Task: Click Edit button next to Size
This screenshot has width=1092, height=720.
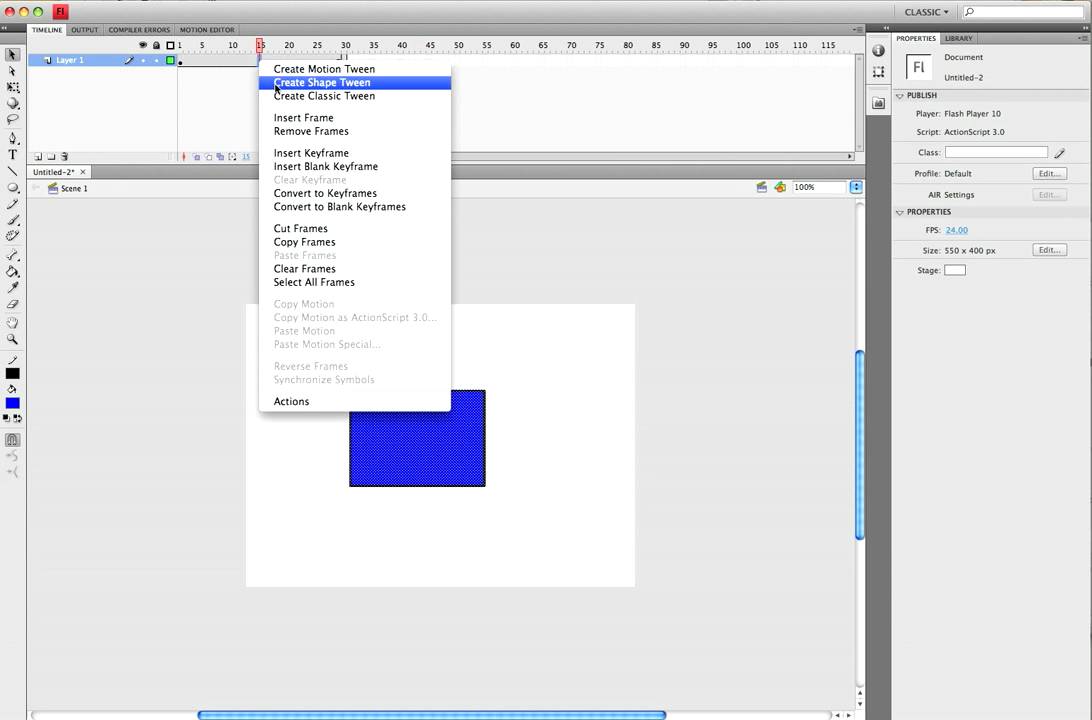Action: coord(1050,250)
